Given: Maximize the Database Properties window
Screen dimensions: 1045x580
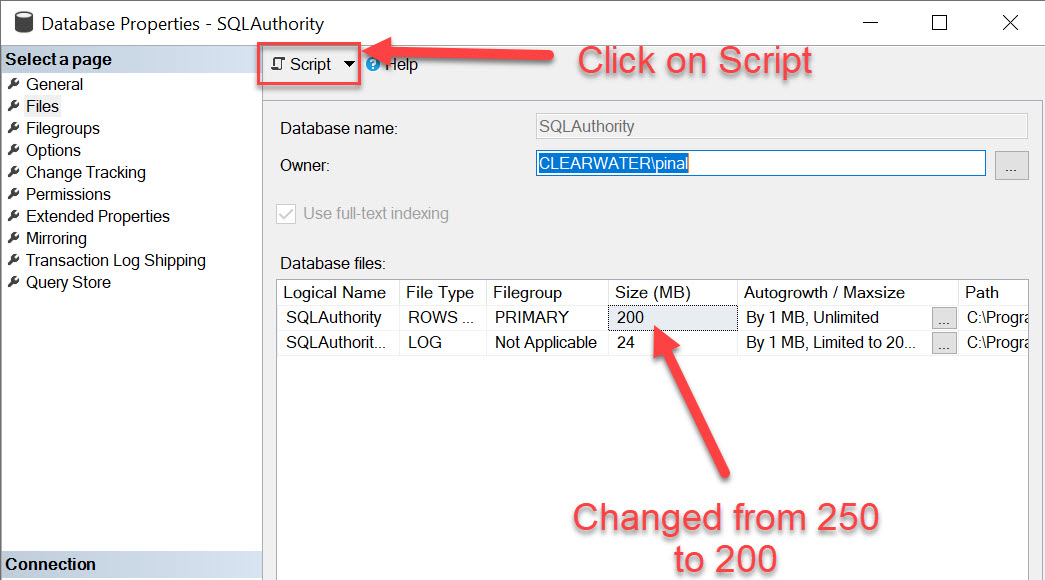Looking at the screenshot, I should [939, 23].
